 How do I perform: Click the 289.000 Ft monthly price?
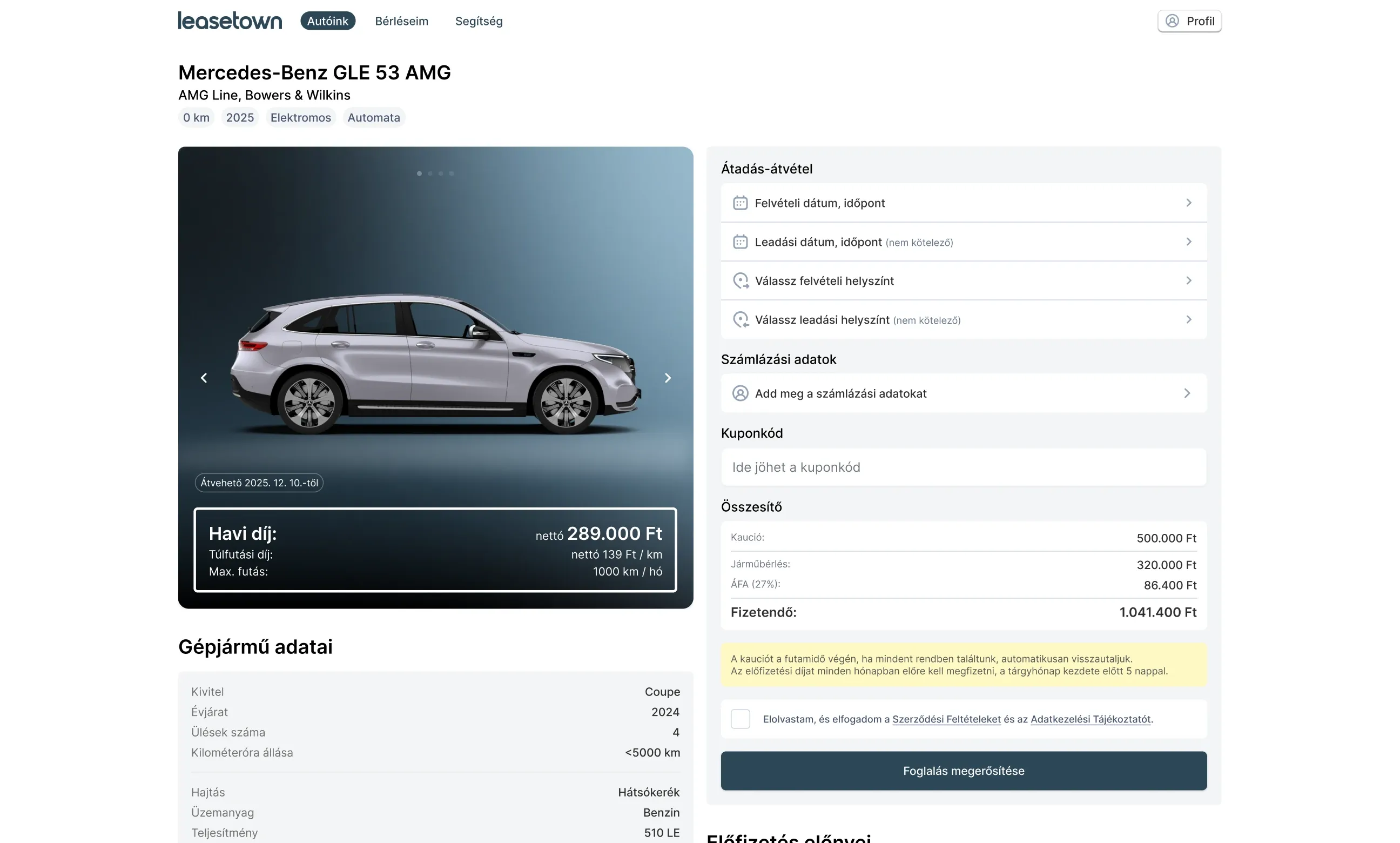point(614,533)
